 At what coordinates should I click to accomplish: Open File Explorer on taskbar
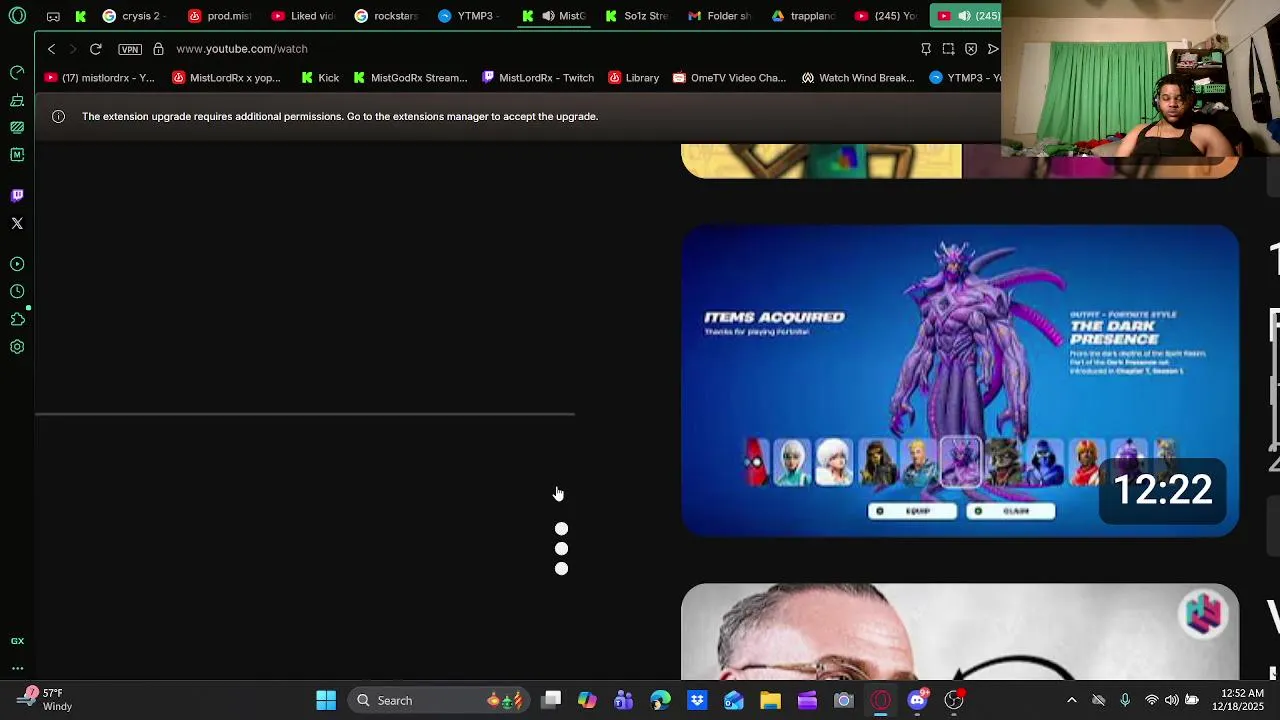coord(770,700)
